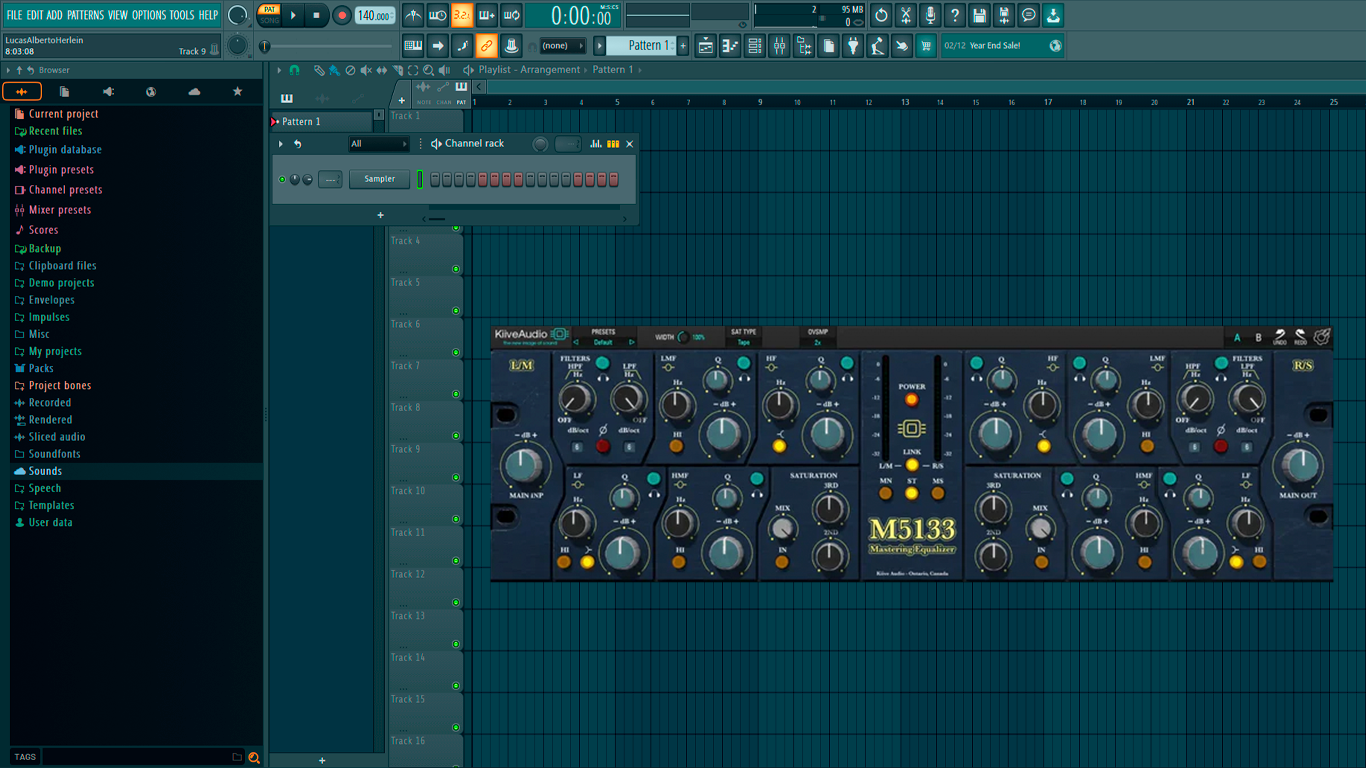Open the (none) snap dropdown
1366x768 pixels.
[562, 46]
